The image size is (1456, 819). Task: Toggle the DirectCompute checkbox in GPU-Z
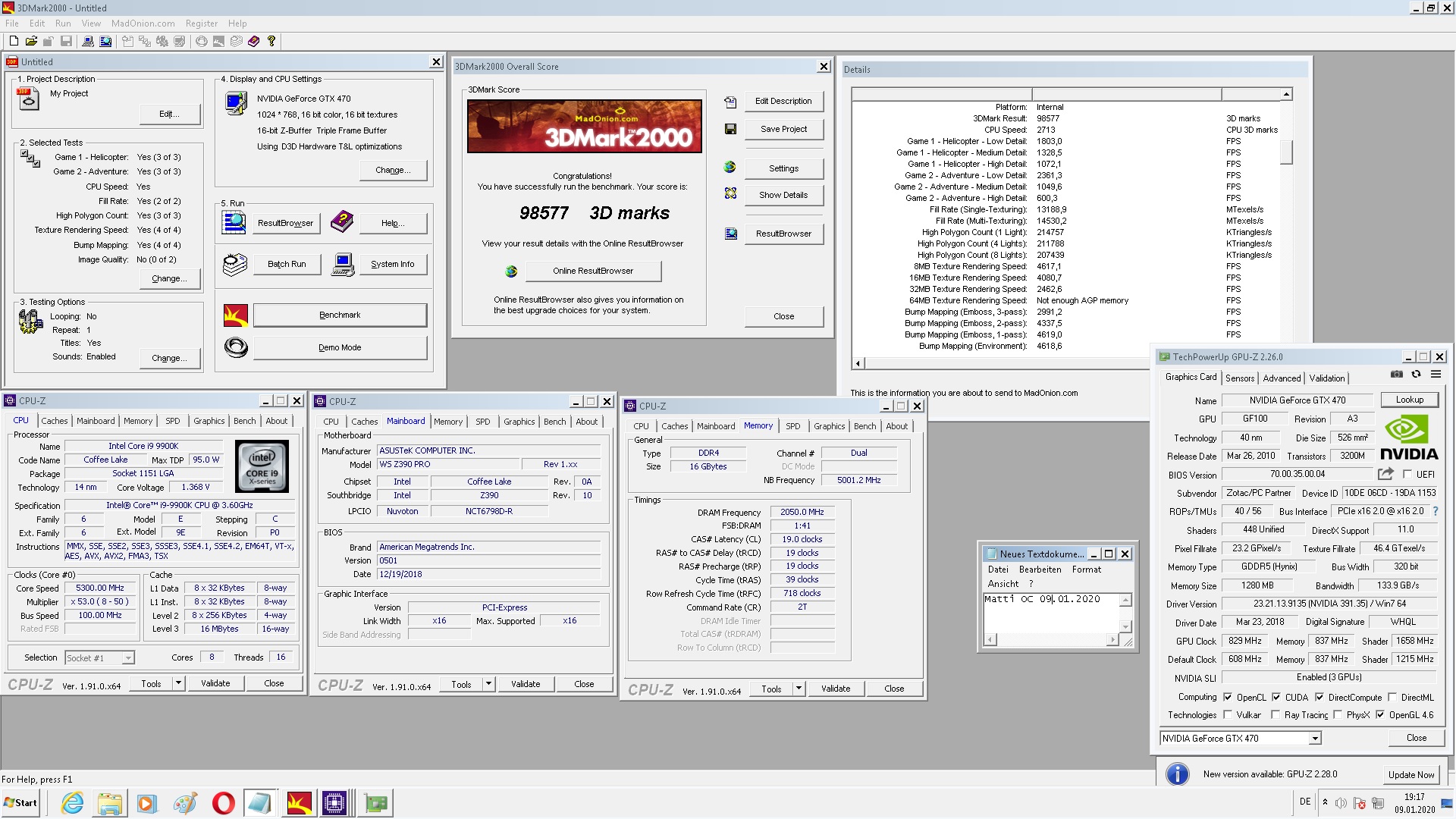(x=1319, y=697)
